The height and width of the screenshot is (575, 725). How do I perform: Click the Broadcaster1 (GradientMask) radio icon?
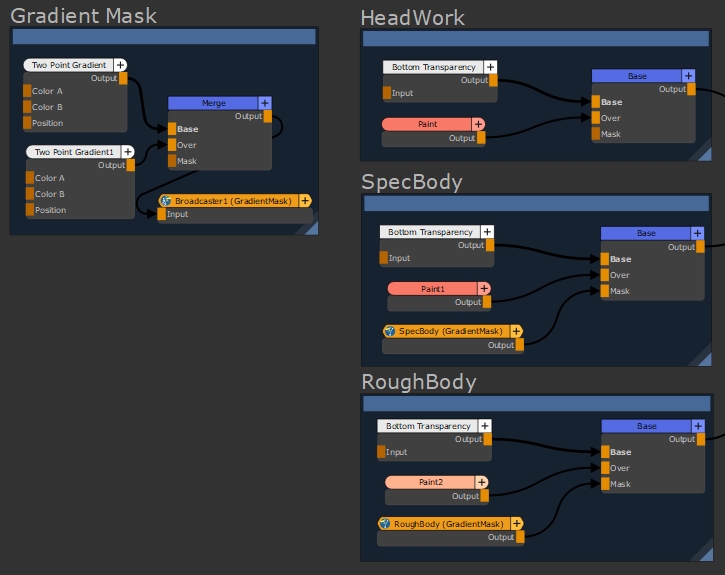click(166, 201)
